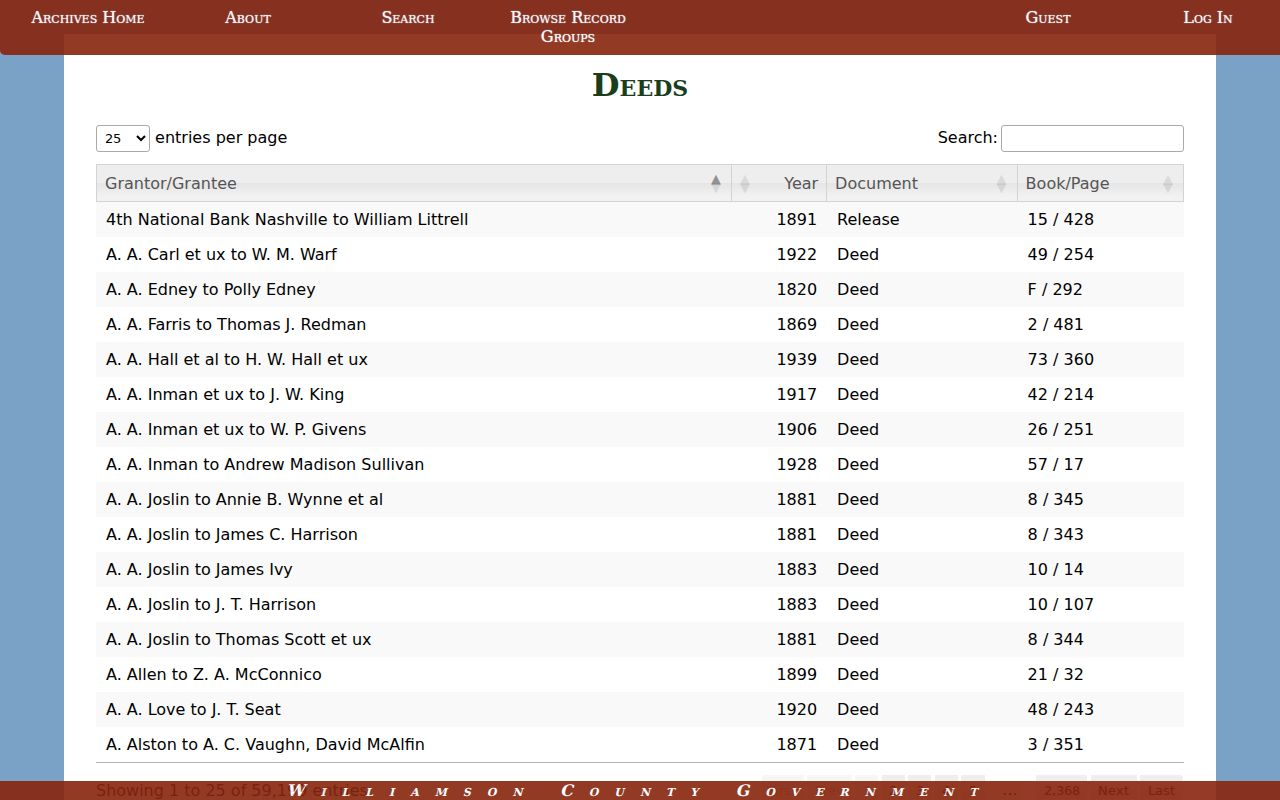Open the About menu item

pyautogui.click(x=248, y=17)
